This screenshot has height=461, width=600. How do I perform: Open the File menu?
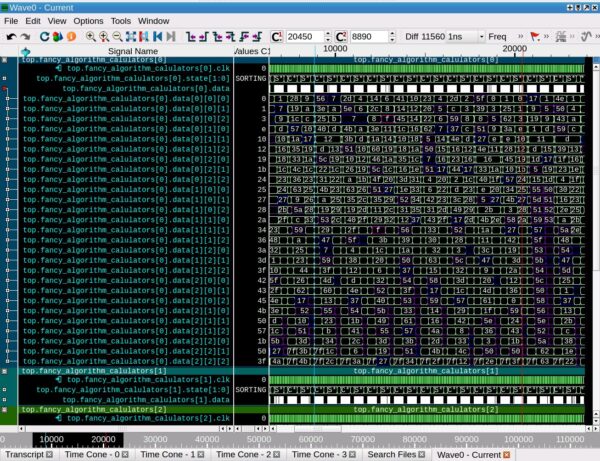pyautogui.click(x=11, y=21)
